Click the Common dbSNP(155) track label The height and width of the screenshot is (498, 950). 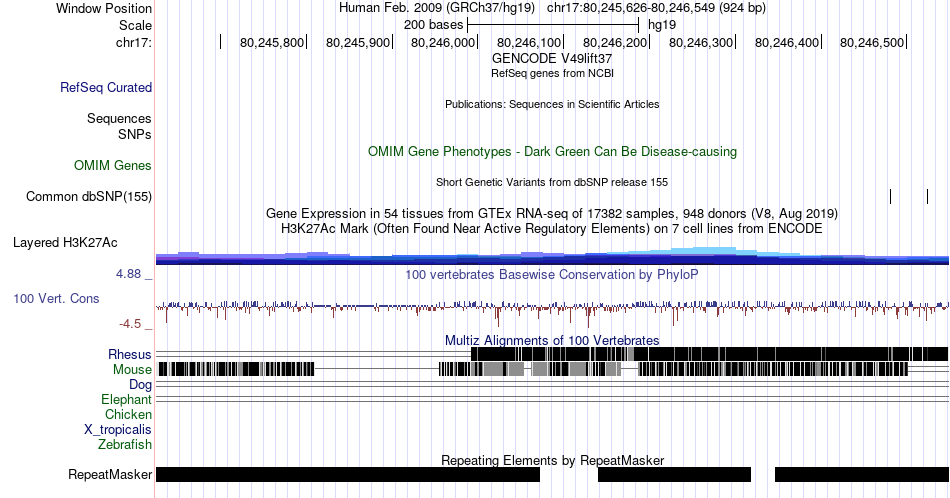pyautogui.click(x=88, y=196)
